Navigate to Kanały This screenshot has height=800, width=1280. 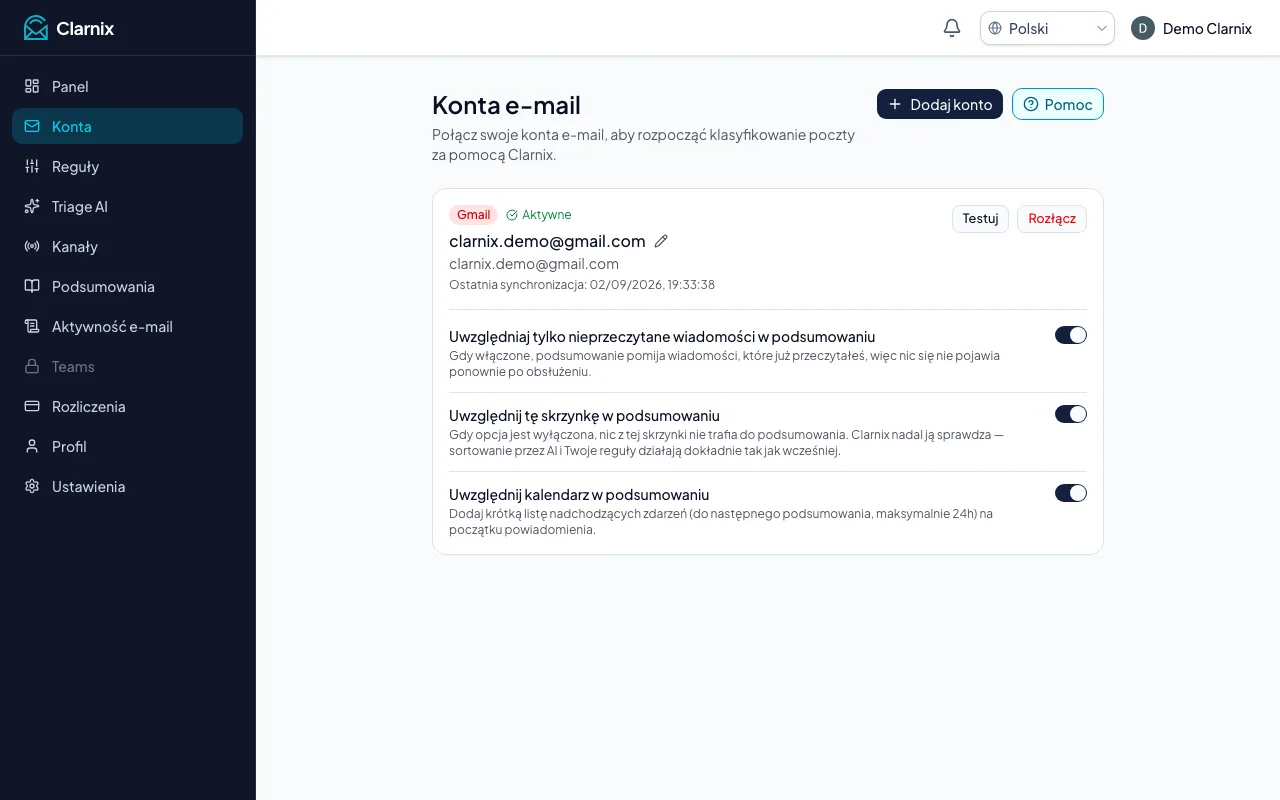point(127,246)
